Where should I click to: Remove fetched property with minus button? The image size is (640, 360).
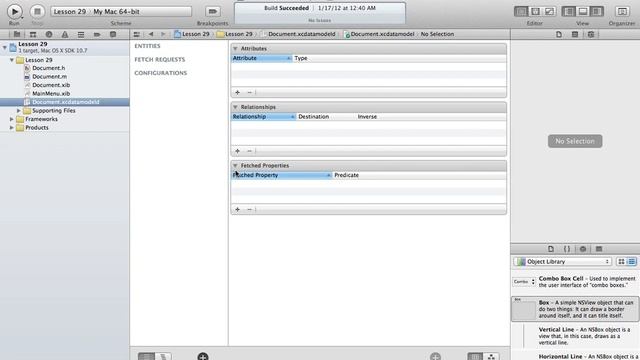pos(249,209)
